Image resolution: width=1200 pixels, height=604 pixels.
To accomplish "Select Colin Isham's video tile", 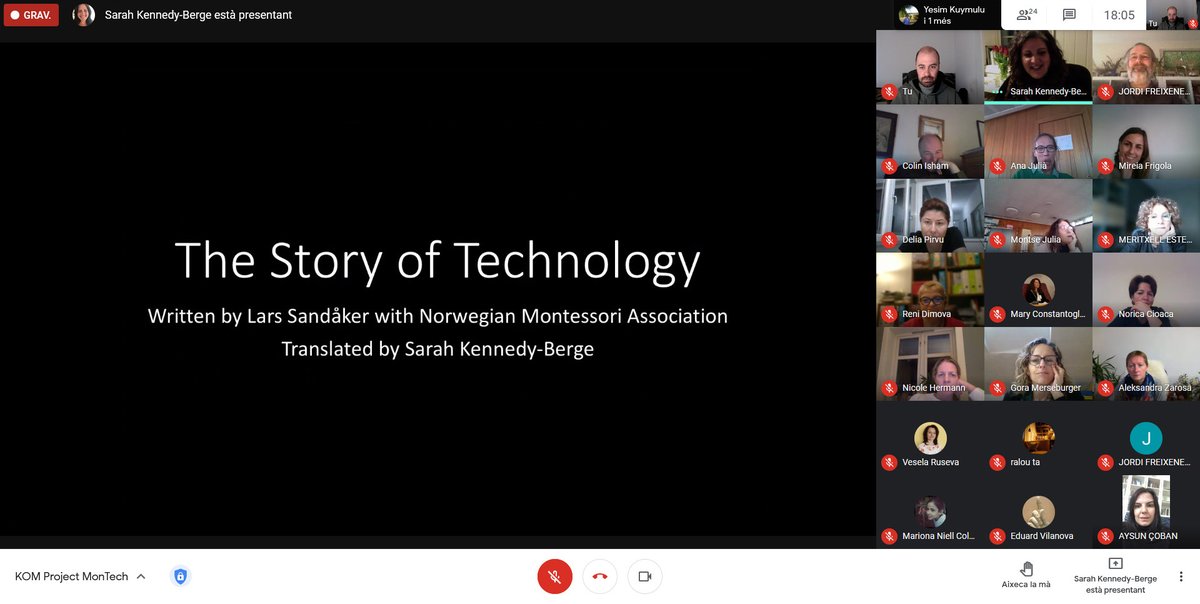I will click(930, 141).
